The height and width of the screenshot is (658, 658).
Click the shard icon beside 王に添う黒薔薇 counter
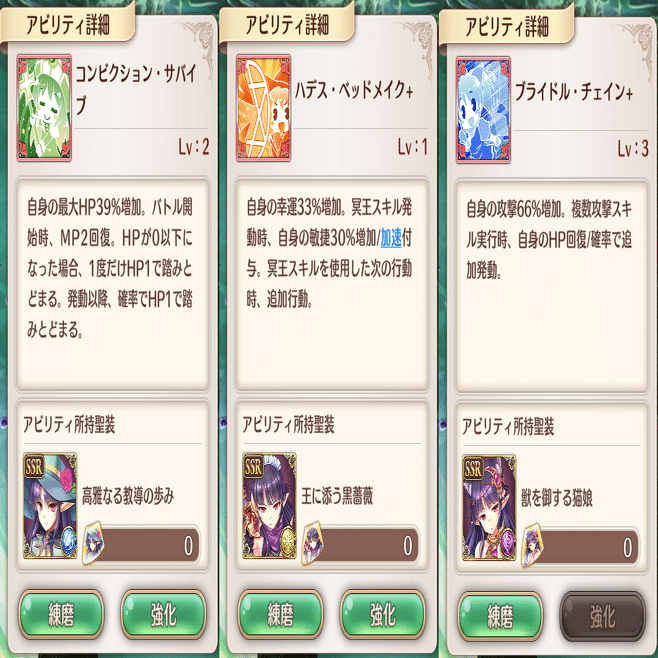(x=313, y=543)
